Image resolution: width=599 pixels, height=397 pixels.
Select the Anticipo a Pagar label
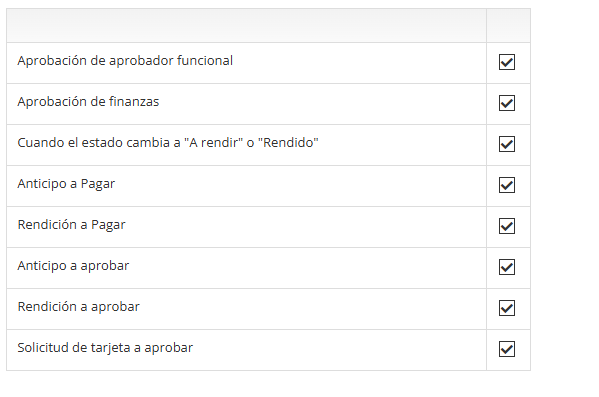66,184
